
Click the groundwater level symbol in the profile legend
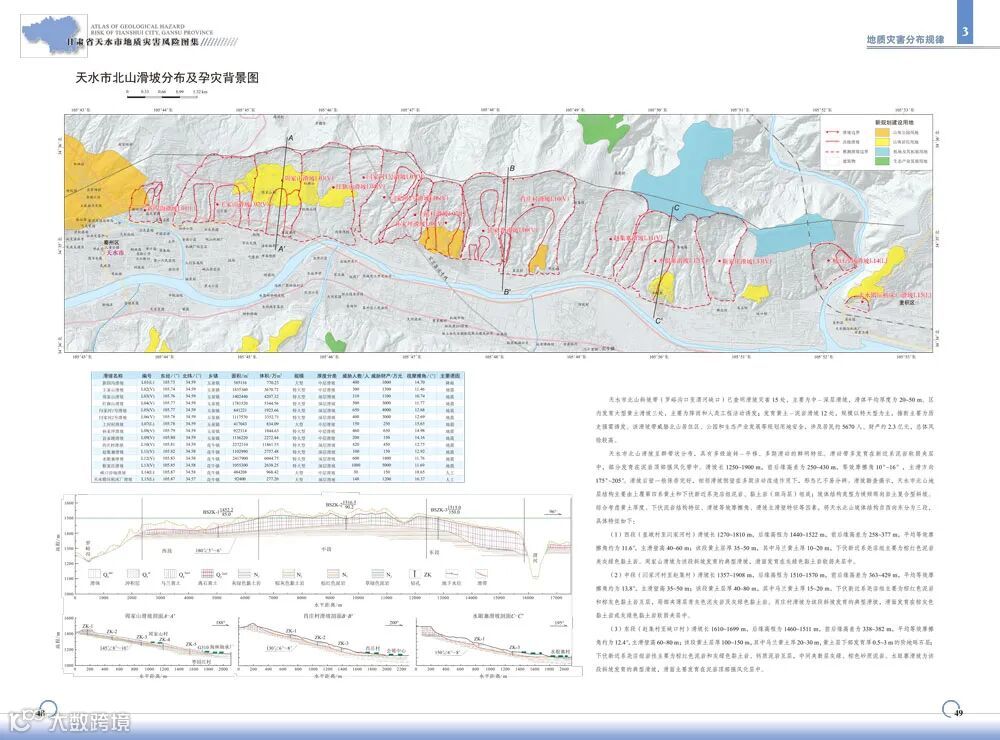coord(452,574)
